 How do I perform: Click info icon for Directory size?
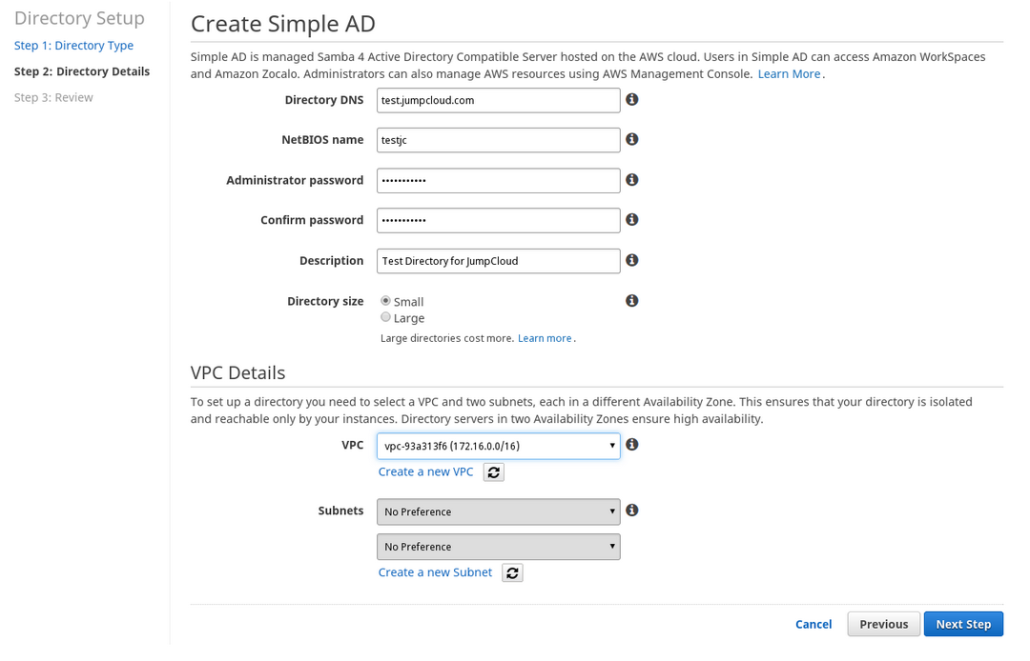(632, 300)
